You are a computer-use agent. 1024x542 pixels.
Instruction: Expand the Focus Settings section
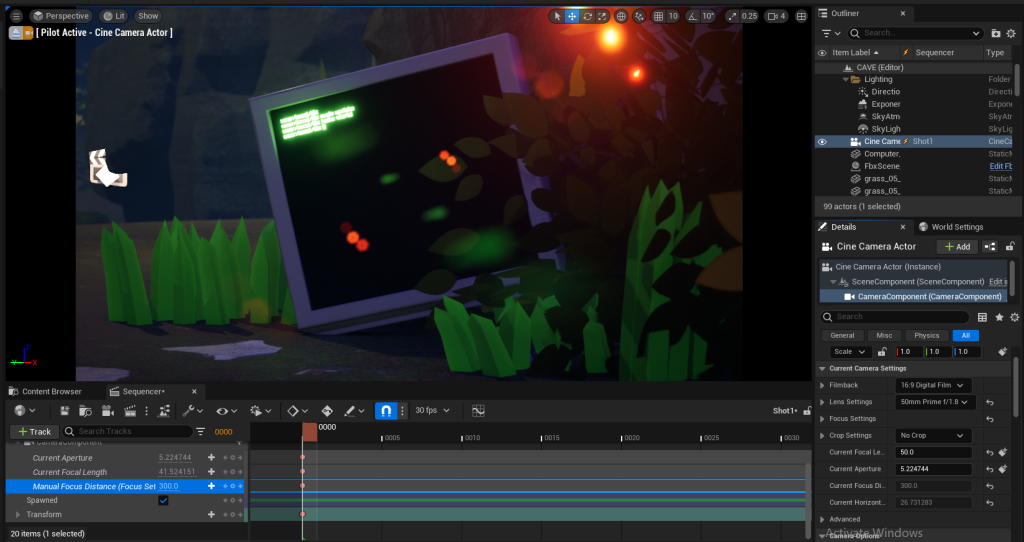(x=823, y=419)
